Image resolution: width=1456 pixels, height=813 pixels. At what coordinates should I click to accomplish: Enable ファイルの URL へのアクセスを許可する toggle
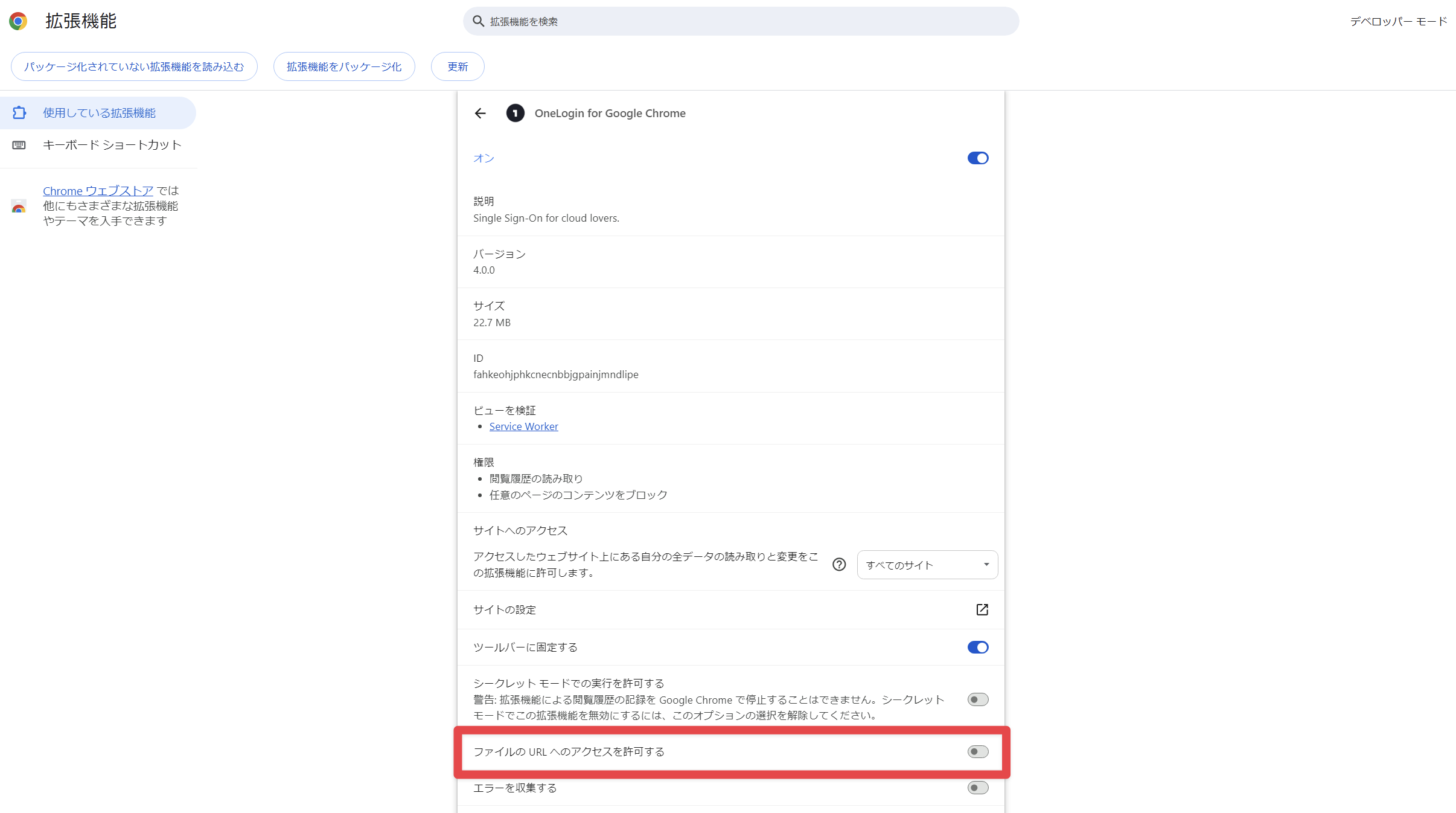[978, 752]
